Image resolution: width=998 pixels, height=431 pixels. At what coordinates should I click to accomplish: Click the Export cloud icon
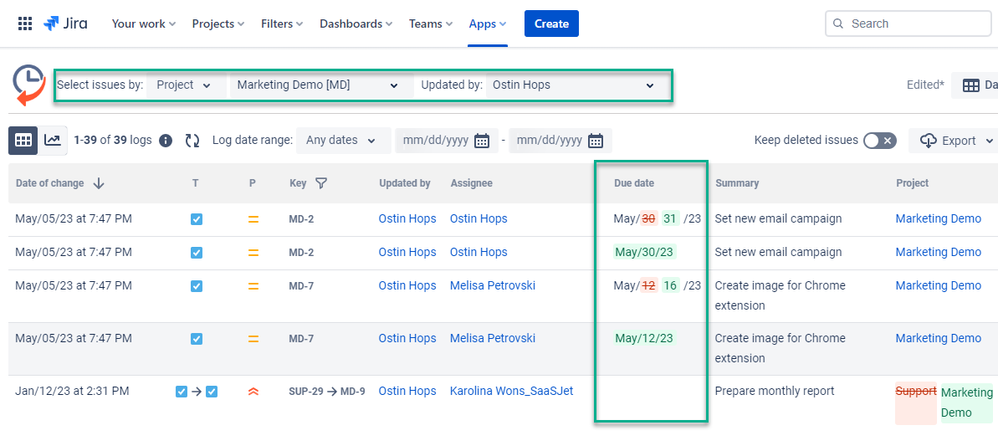point(927,141)
